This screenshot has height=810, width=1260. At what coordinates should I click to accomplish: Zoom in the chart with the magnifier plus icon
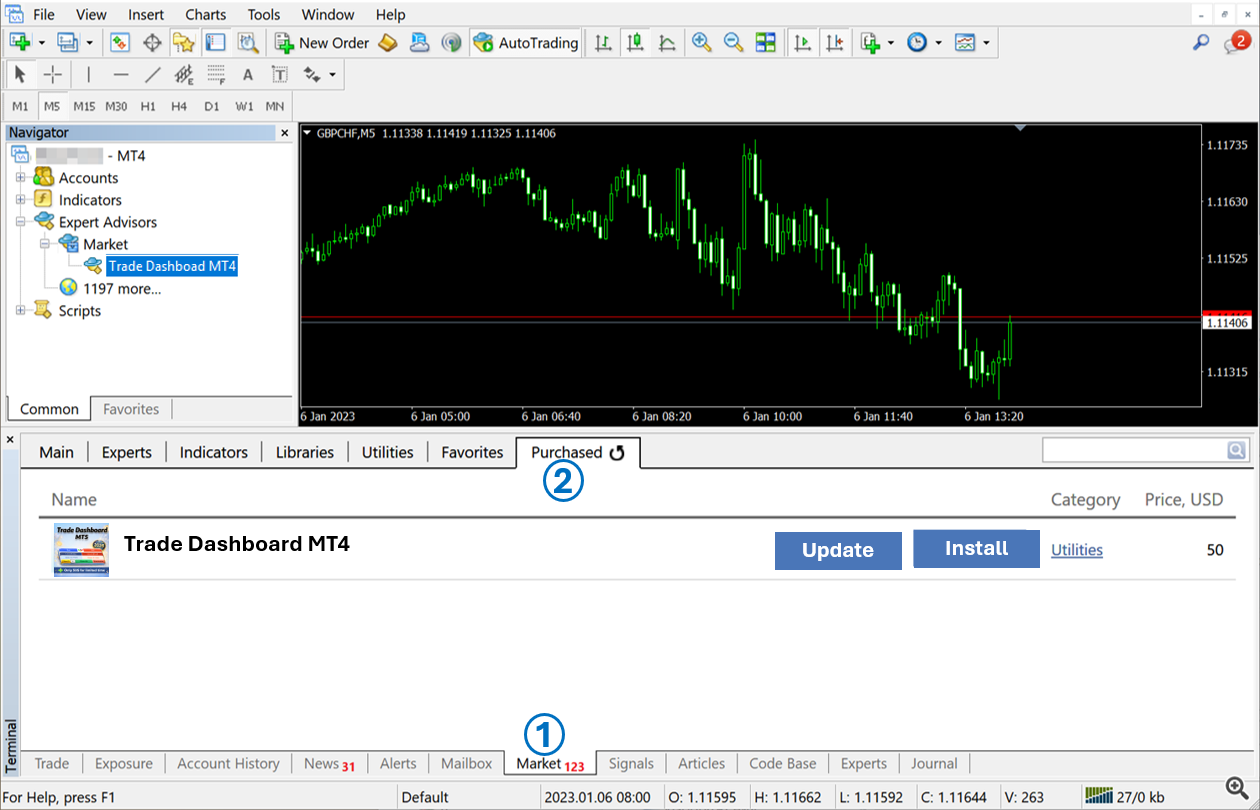pyautogui.click(x=702, y=42)
